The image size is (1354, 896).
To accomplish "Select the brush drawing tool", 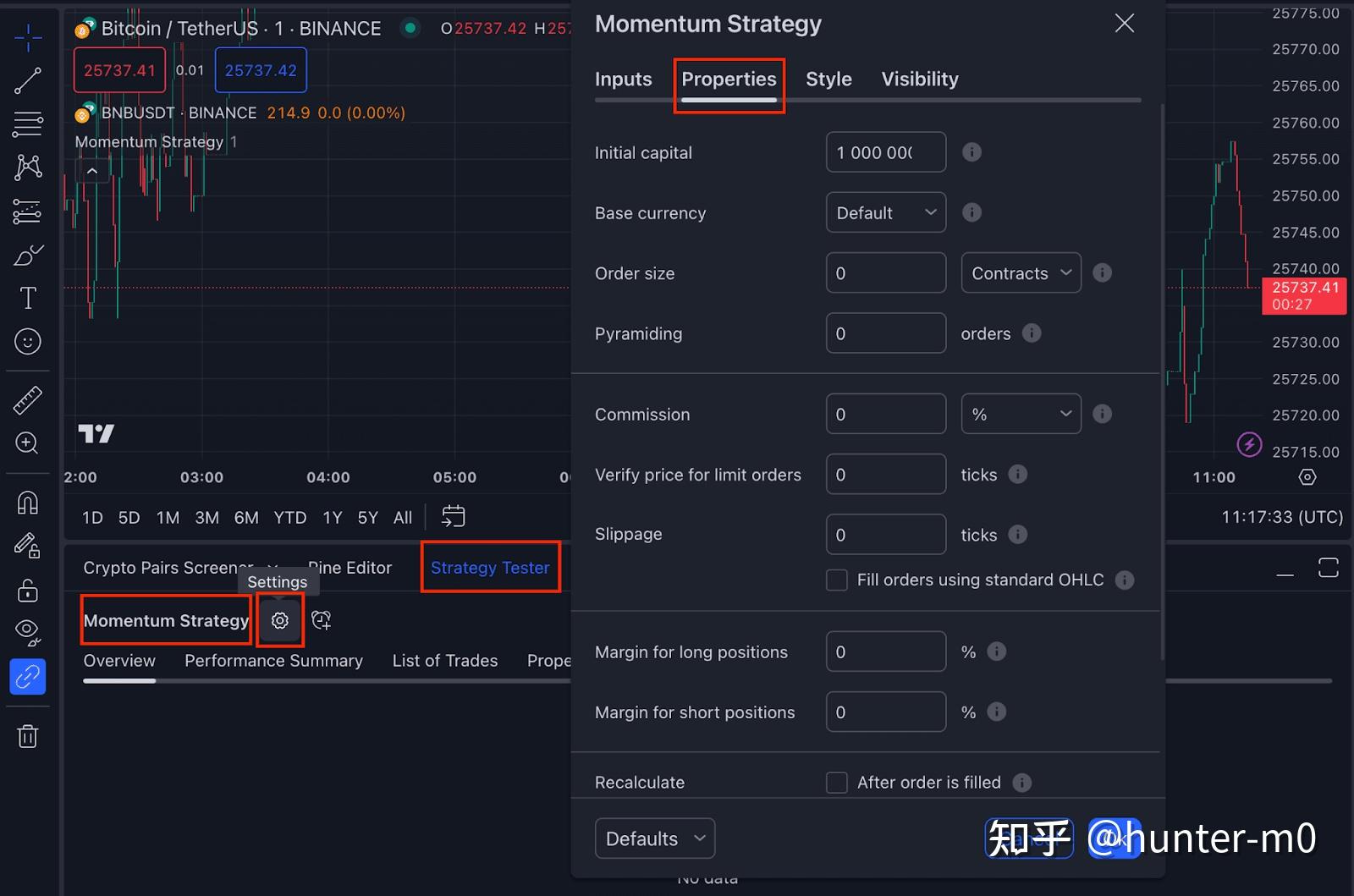I will [27, 255].
